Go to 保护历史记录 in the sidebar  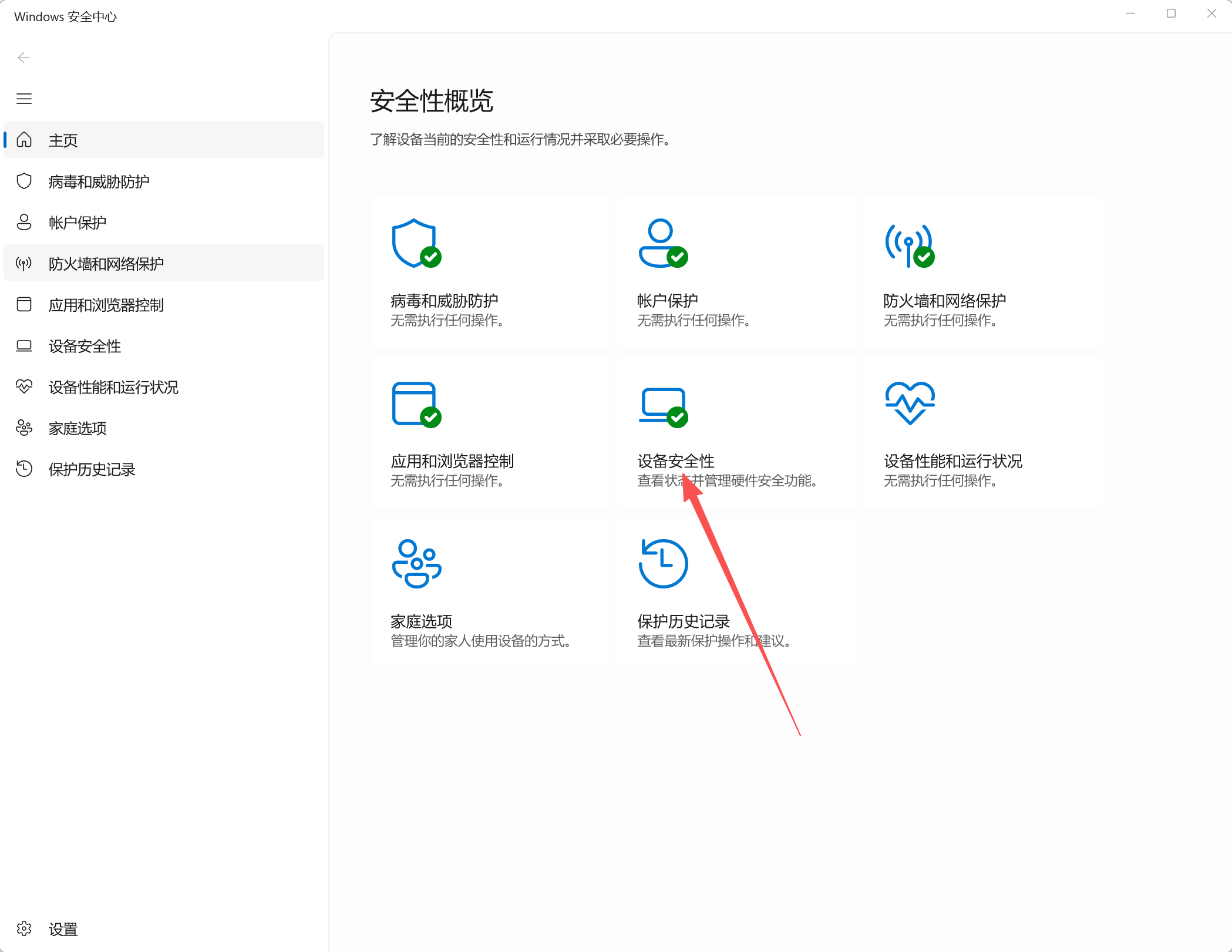(164, 469)
